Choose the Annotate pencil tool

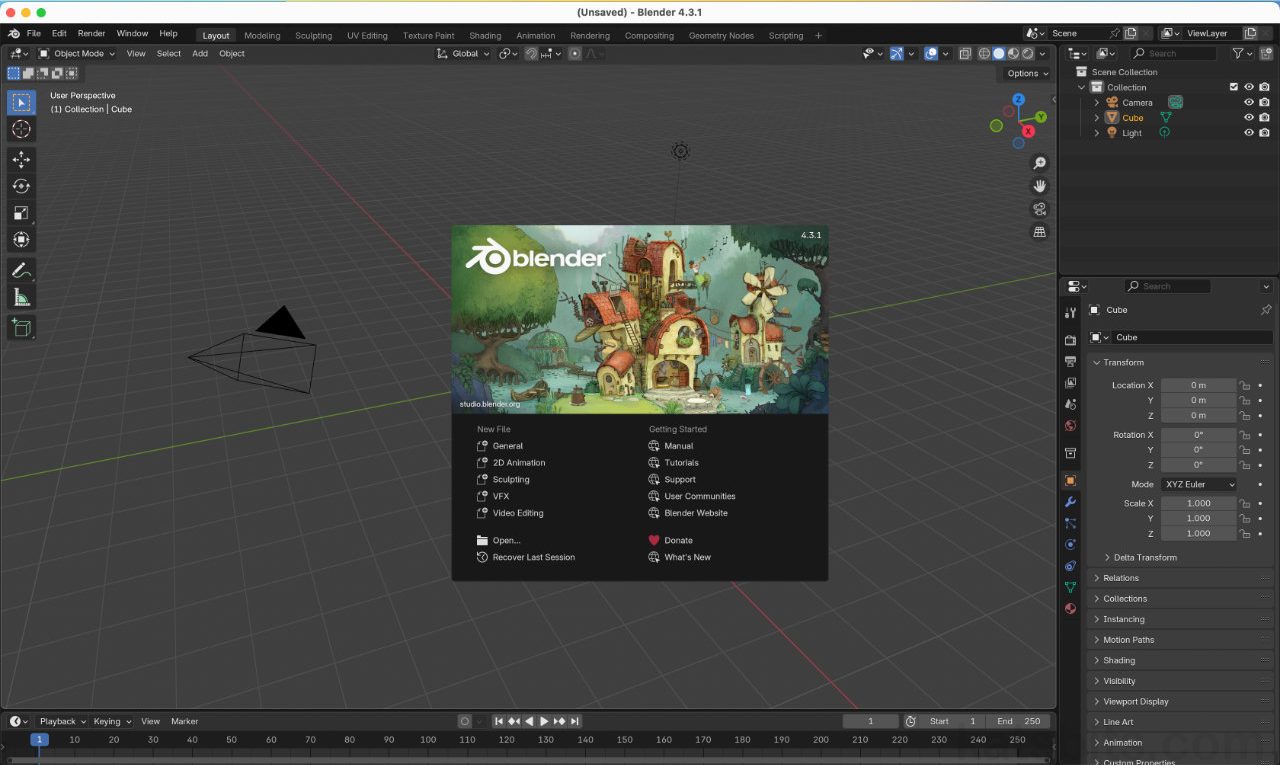point(21,270)
